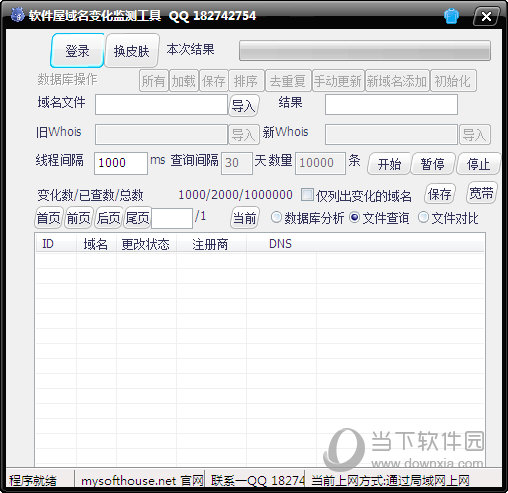The width and height of the screenshot is (508, 493).
Task: Go to 后页 next page
Action: [109, 218]
